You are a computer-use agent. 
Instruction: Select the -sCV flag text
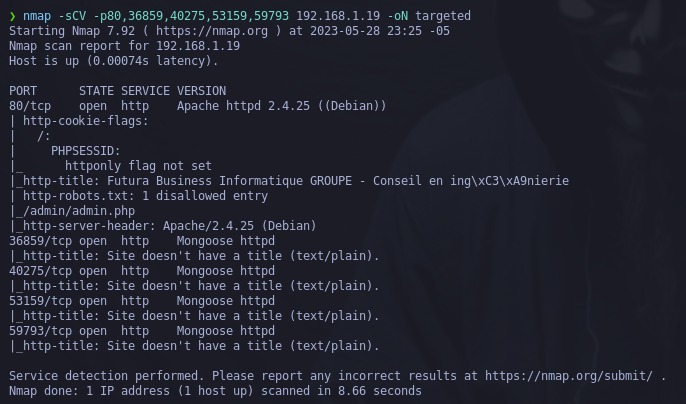[72, 16]
